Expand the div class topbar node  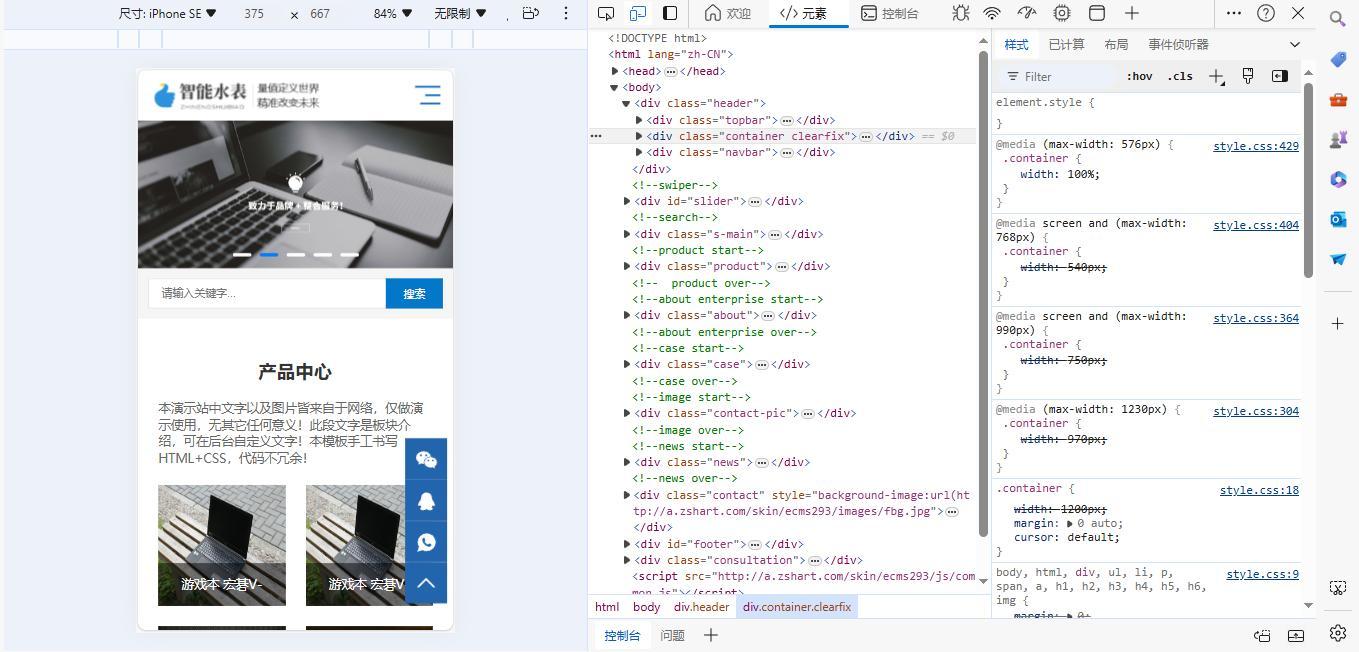pos(639,120)
